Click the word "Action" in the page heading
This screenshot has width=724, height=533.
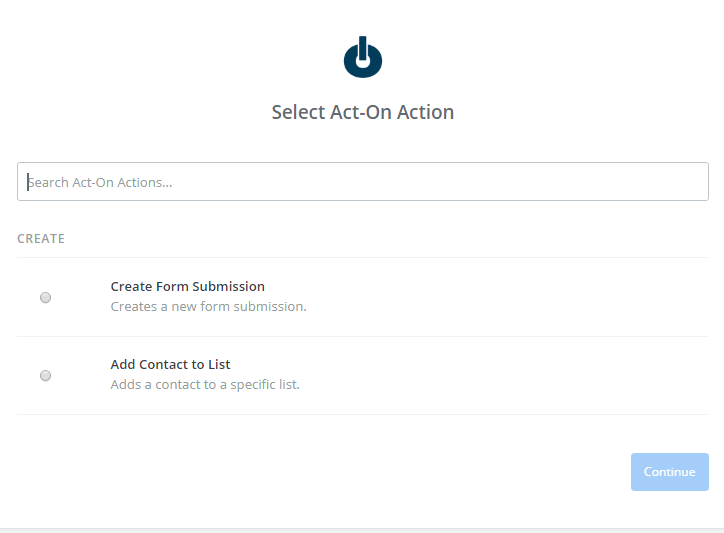(x=424, y=112)
